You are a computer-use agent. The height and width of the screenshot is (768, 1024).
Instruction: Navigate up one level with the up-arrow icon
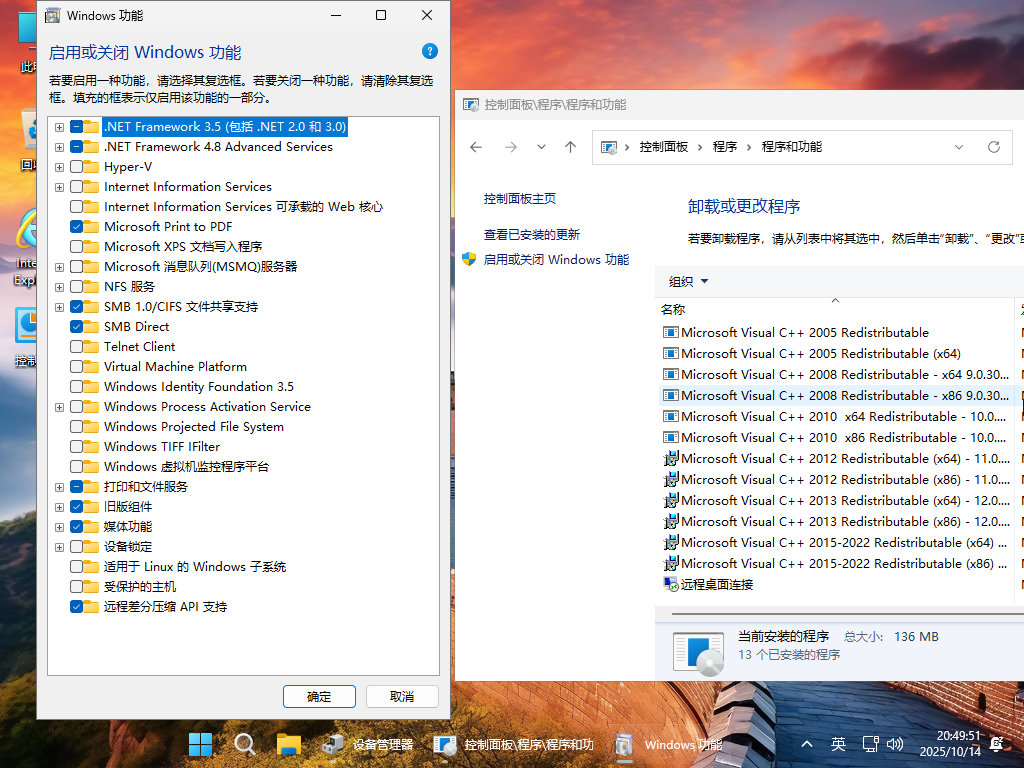click(x=570, y=146)
